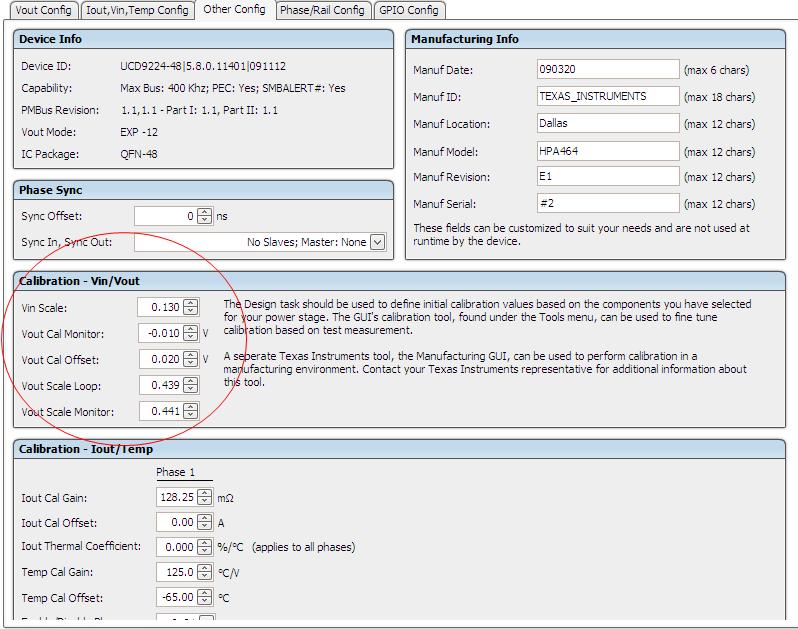Image resolution: width=798 pixels, height=629 pixels.
Task: Click the Iout Cal Offset value
Action: click(x=177, y=522)
